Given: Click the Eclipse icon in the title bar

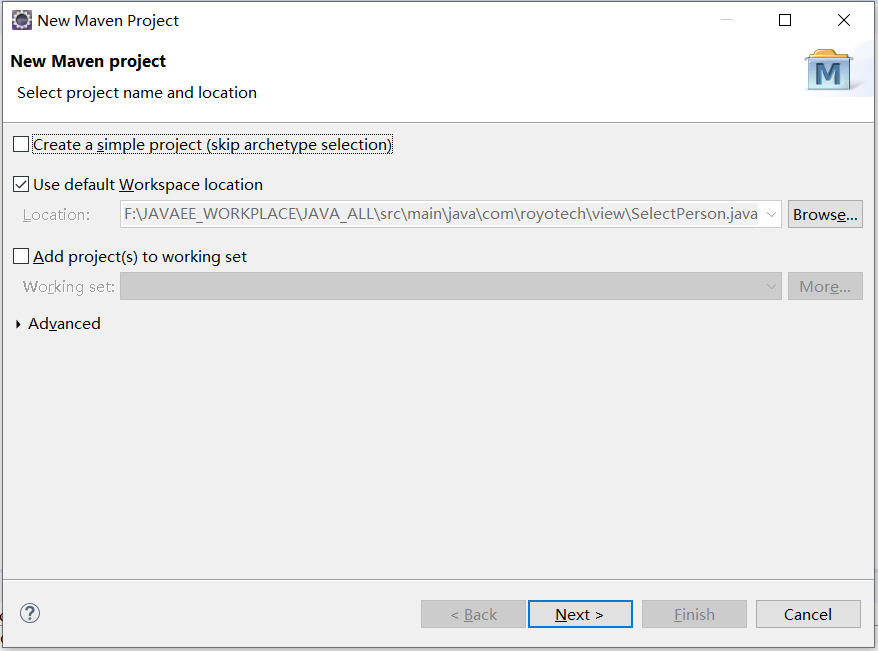Looking at the screenshot, I should point(21,21).
